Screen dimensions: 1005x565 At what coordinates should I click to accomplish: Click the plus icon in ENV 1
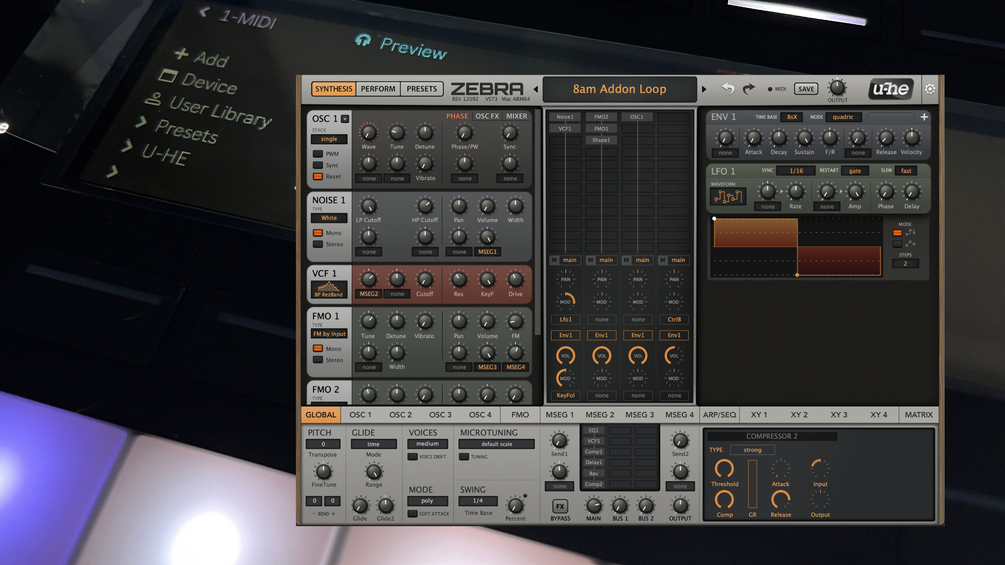tap(924, 117)
